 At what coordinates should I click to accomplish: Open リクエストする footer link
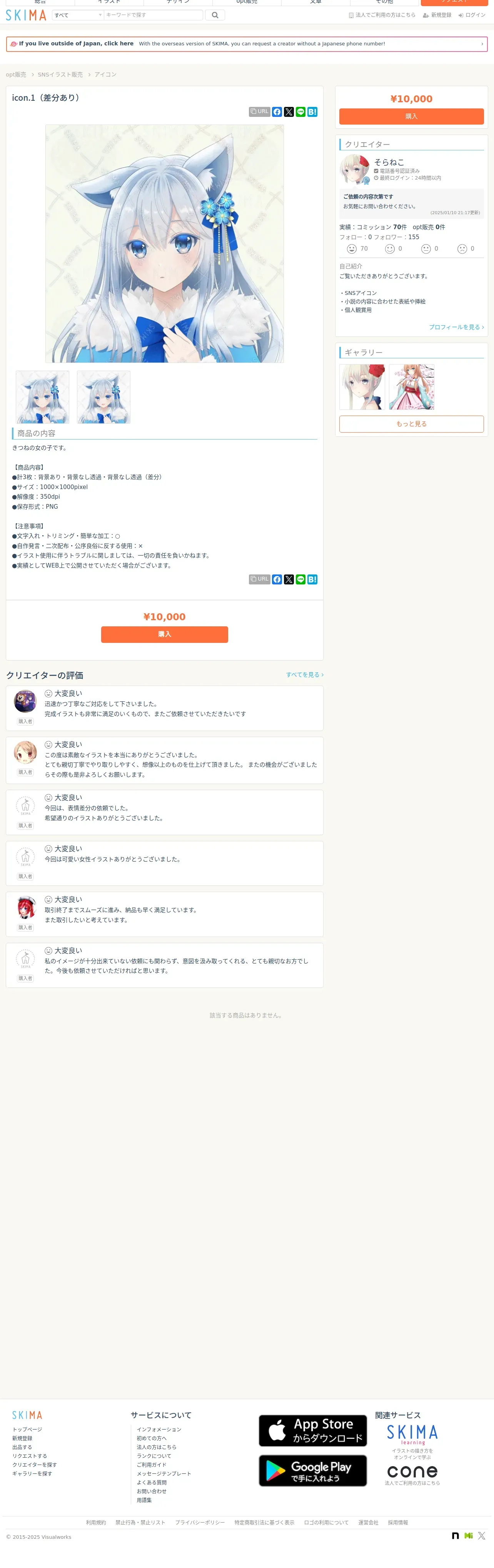tap(29, 1456)
